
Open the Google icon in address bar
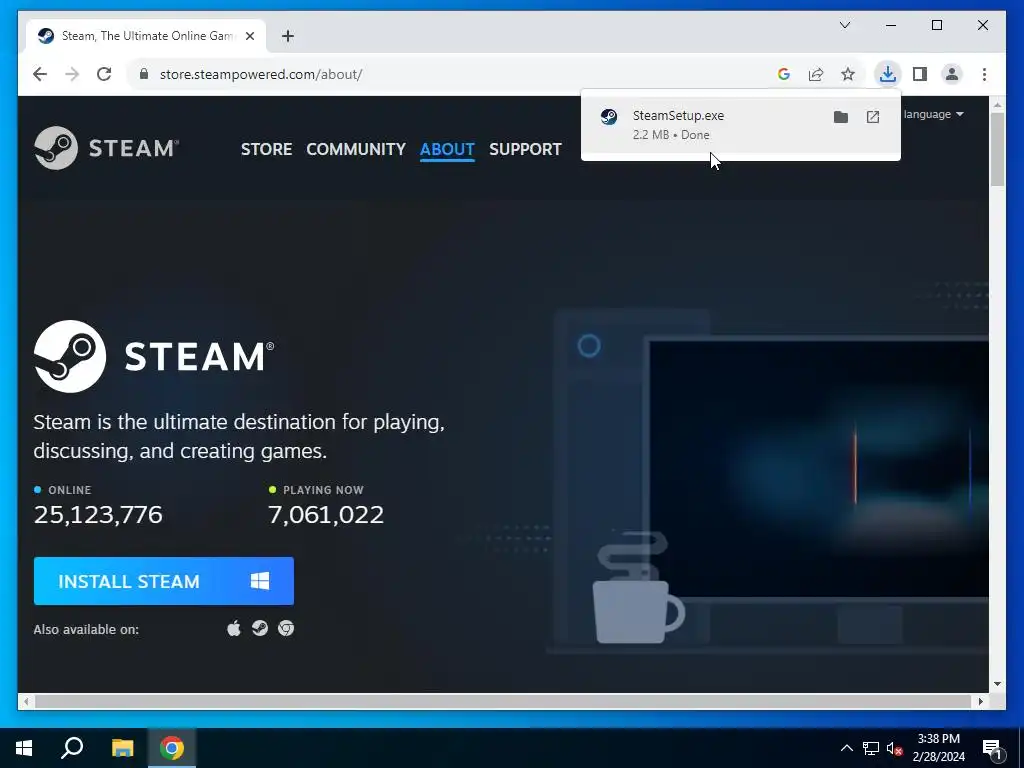coord(784,74)
